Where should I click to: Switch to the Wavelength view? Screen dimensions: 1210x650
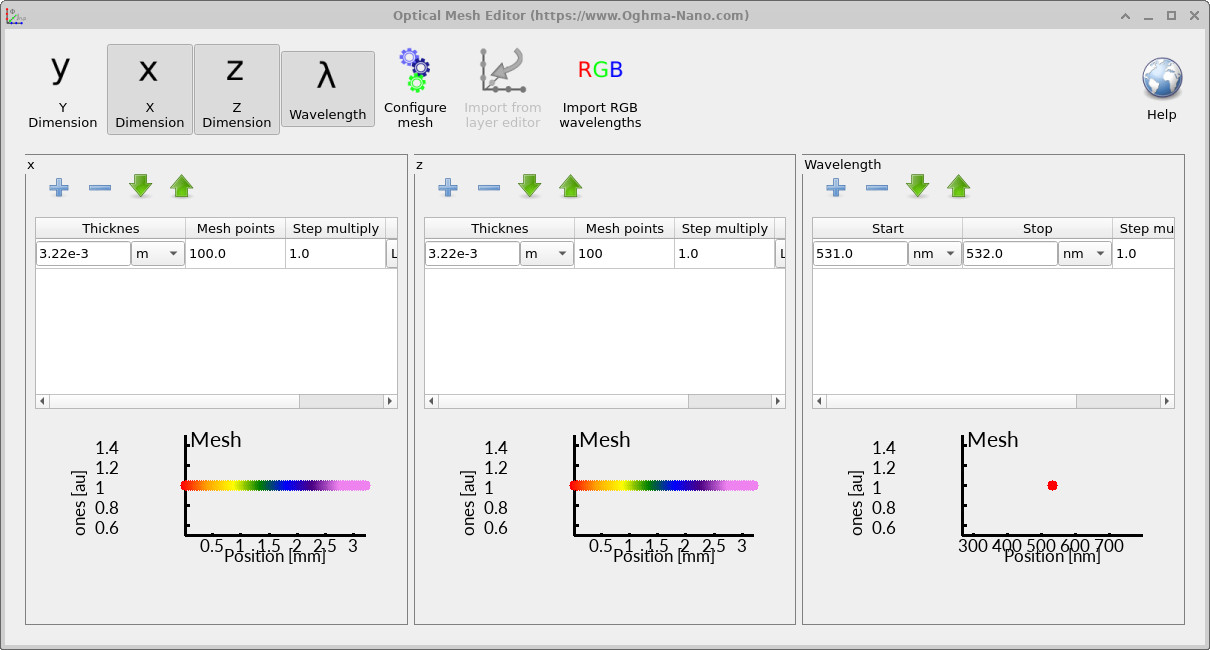coord(328,88)
